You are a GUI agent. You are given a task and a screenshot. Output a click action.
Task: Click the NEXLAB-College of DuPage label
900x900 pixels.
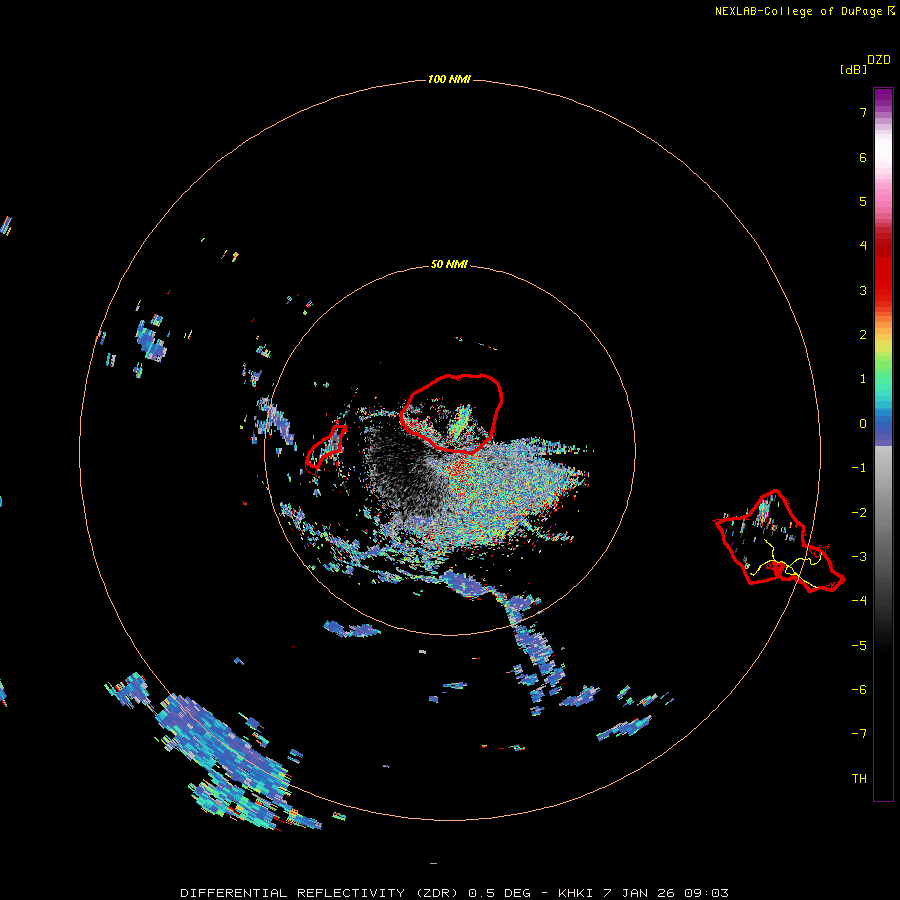click(x=799, y=11)
